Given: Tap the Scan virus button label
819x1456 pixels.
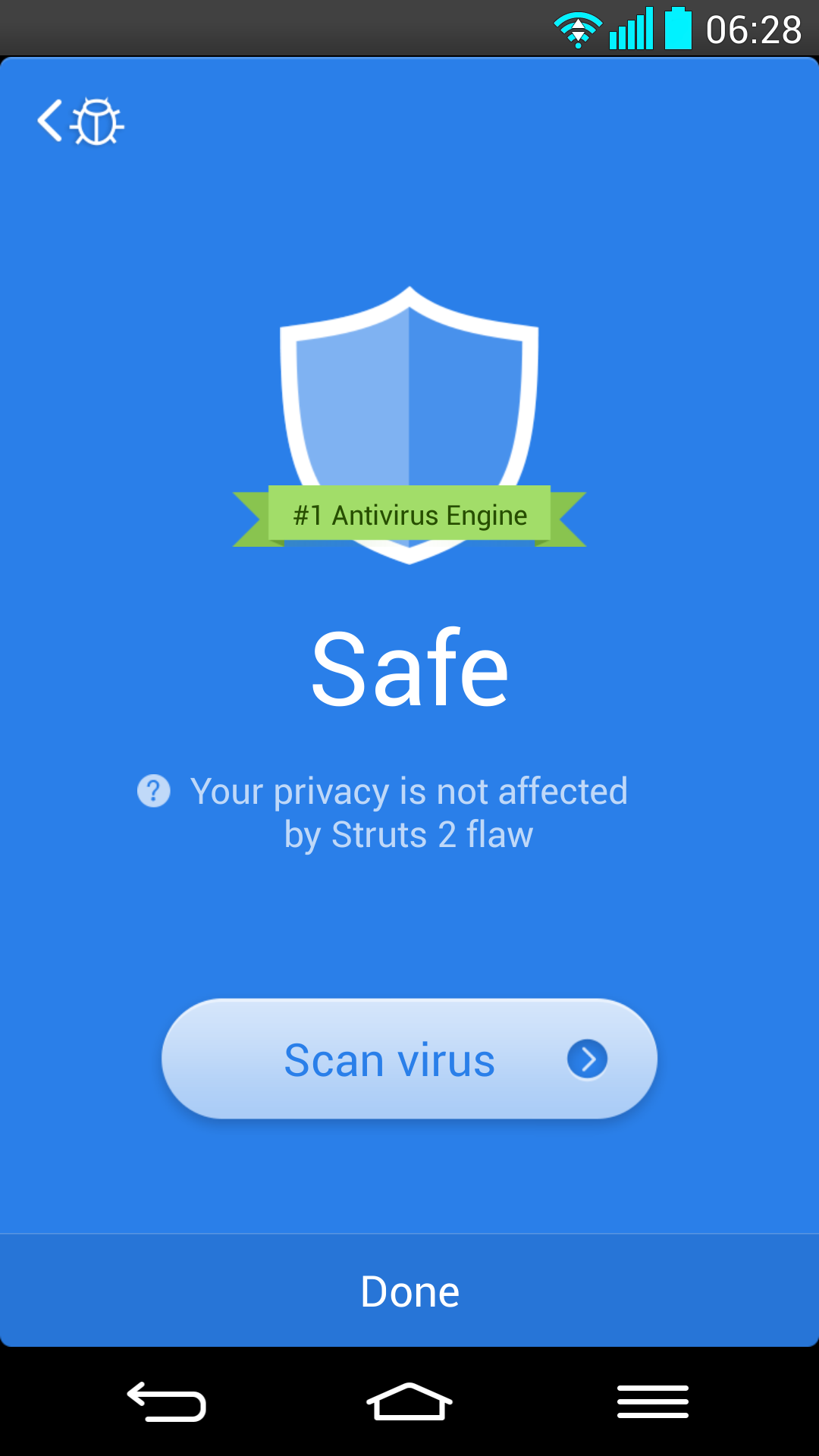Looking at the screenshot, I should 389,1059.
